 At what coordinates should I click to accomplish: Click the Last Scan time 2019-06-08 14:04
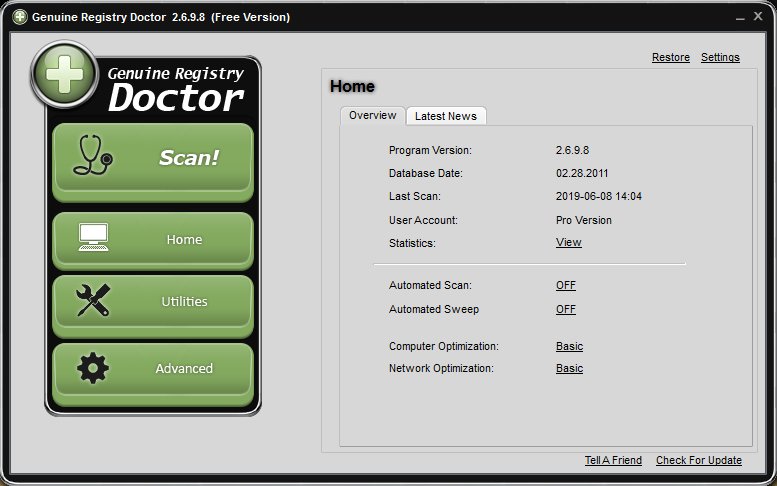tap(599, 196)
